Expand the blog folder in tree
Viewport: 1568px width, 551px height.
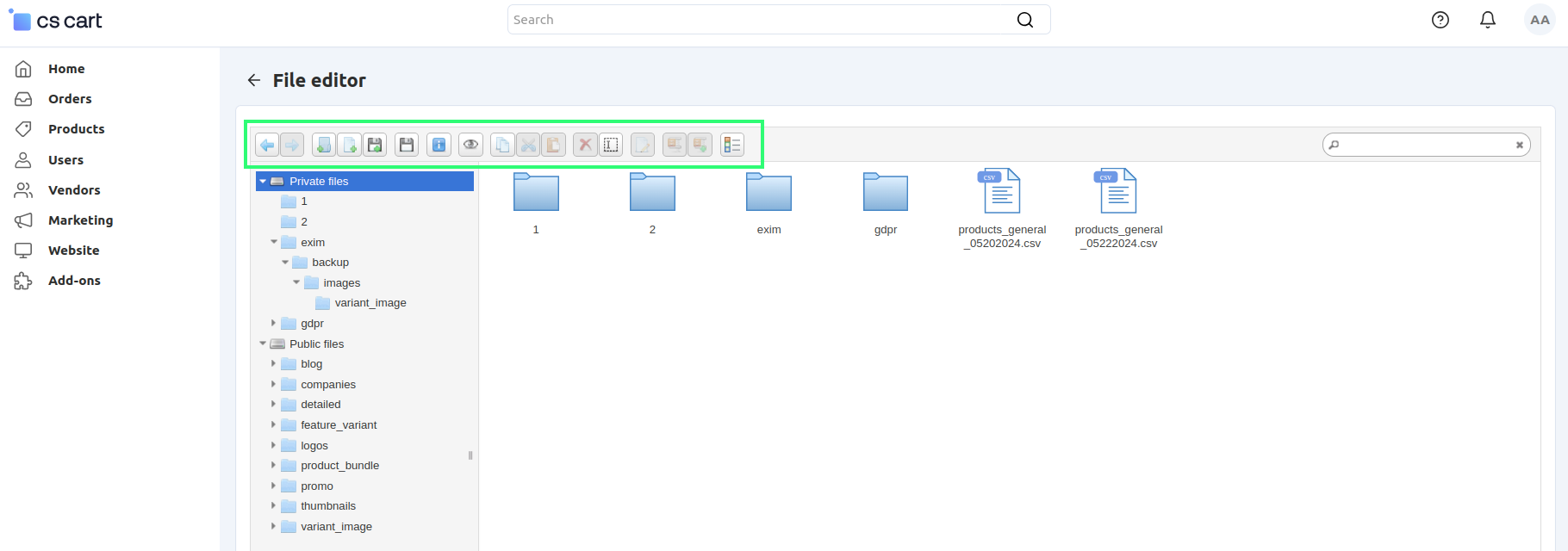tap(274, 363)
